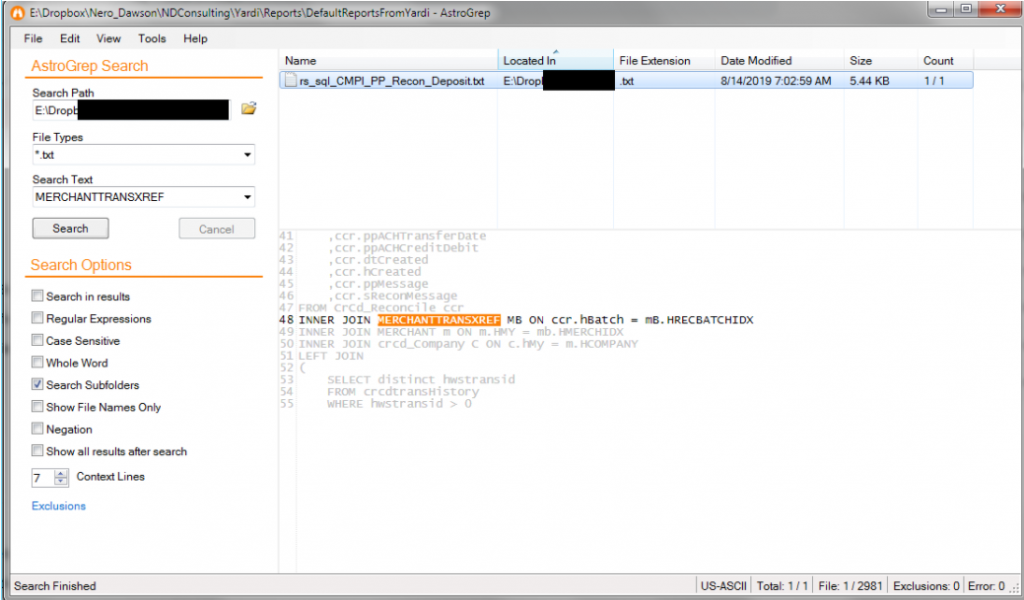The image size is (1024, 600).
Task: Enable the Negation checkbox
Action: 37,429
